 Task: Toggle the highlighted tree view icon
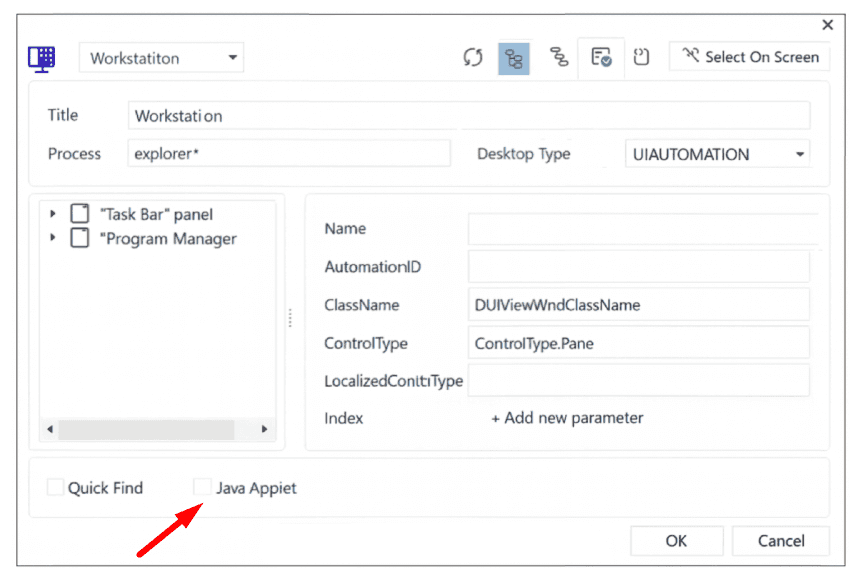pos(514,58)
